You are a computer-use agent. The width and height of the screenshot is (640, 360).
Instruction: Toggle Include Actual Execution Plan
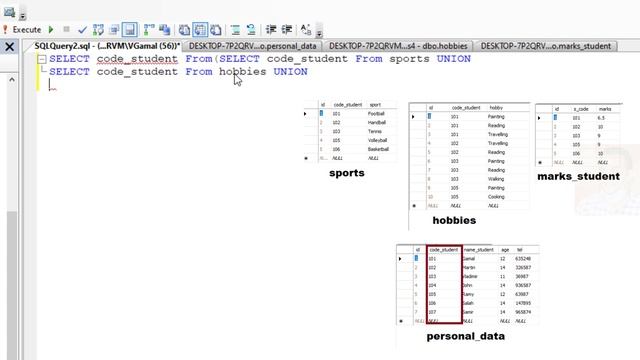[149, 30]
